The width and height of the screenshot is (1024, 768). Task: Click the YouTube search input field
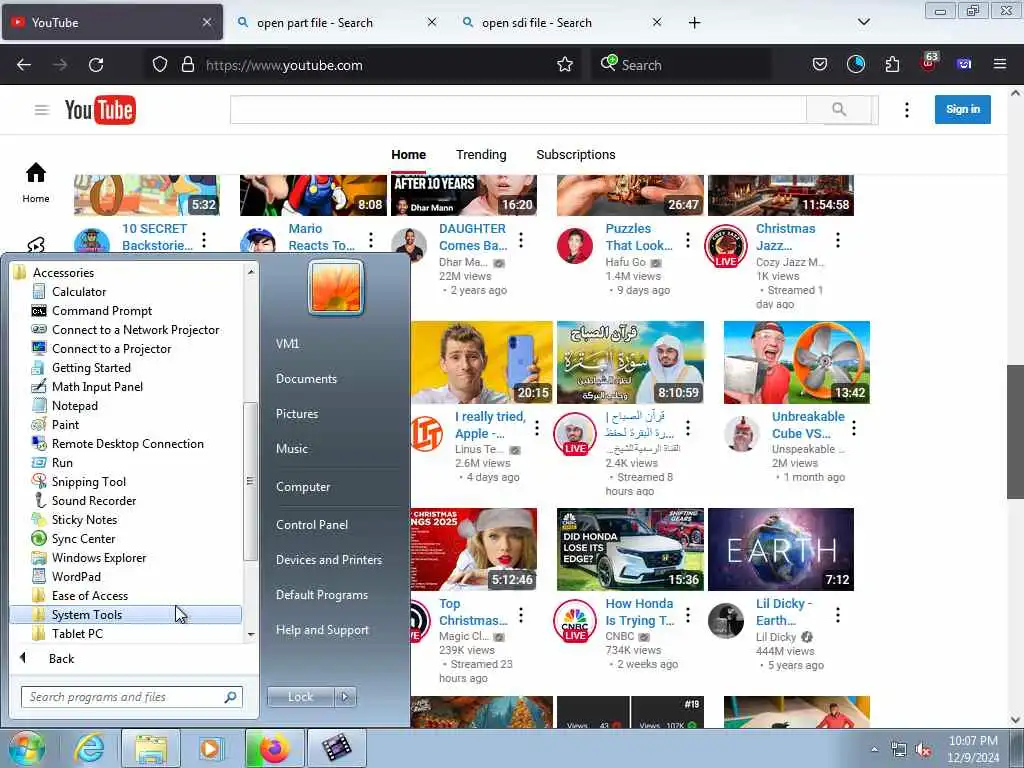point(518,110)
